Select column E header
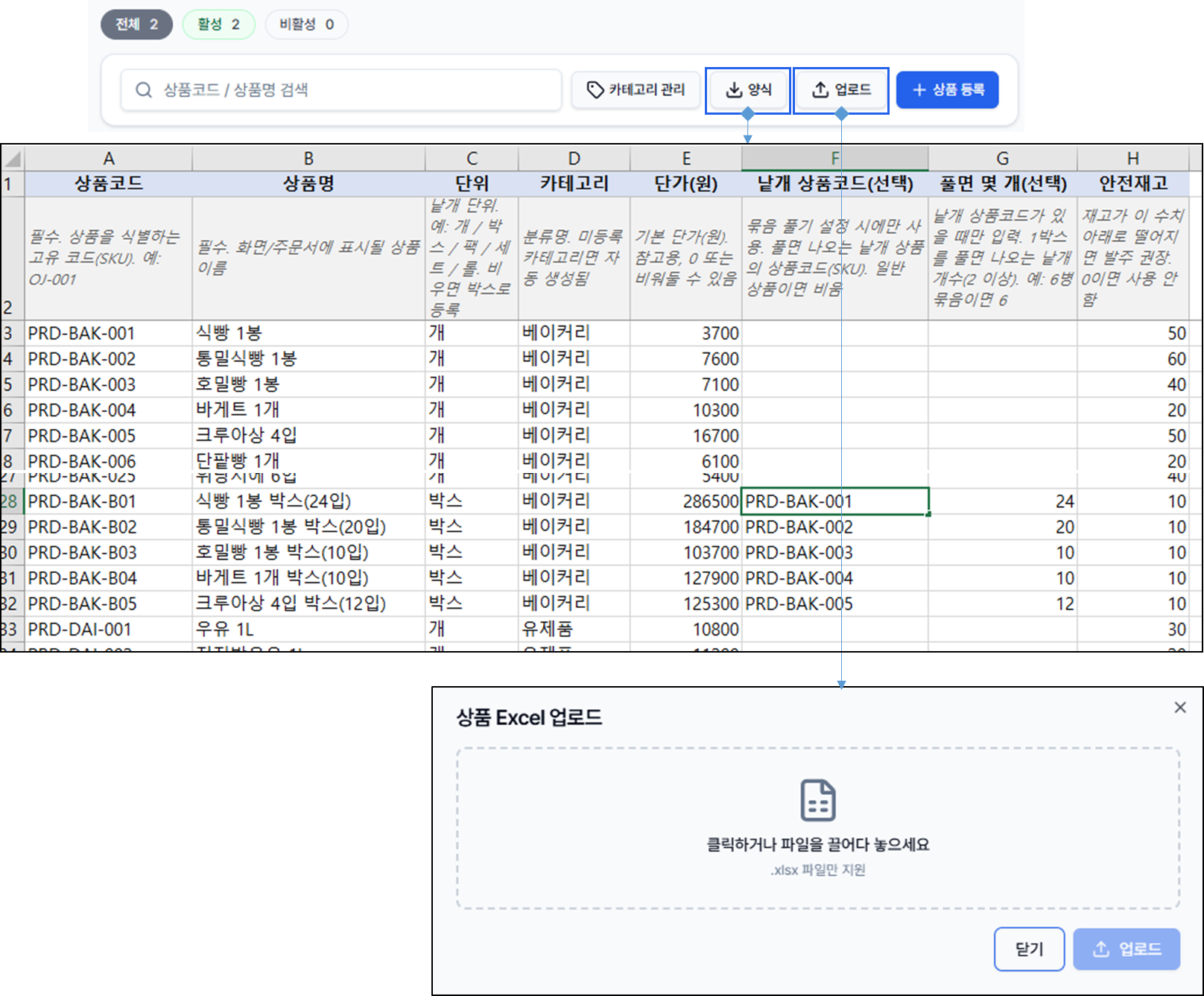The height and width of the screenshot is (996, 1204). 686,159
